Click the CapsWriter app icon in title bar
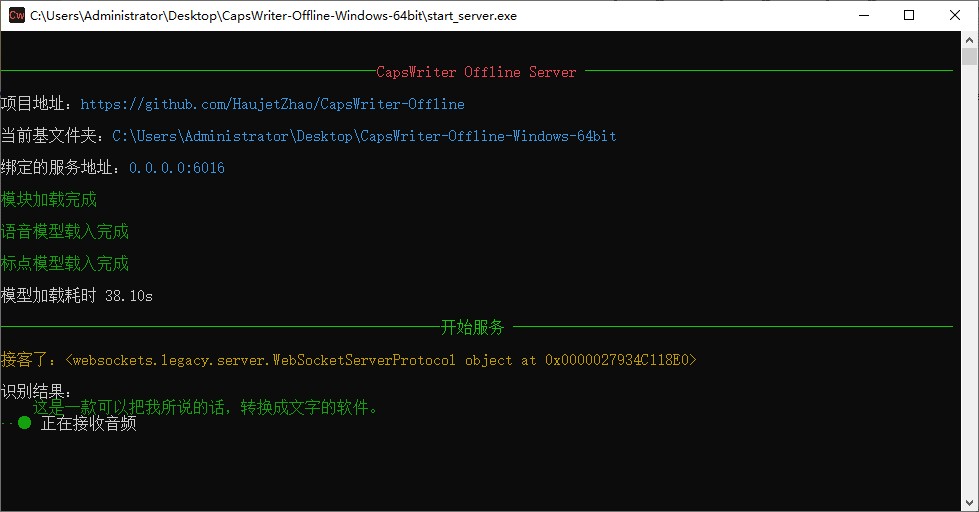 click(x=17, y=15)
